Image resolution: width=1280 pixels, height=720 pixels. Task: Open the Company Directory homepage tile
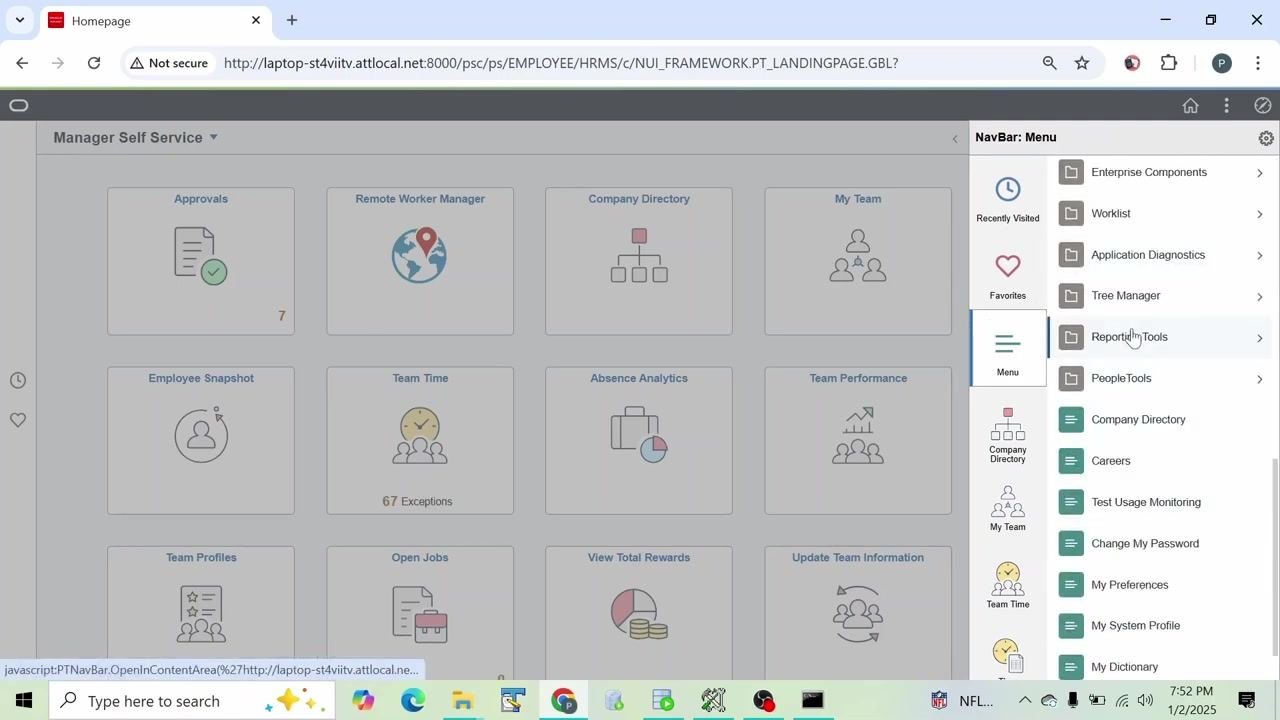[x=639, y=261]
